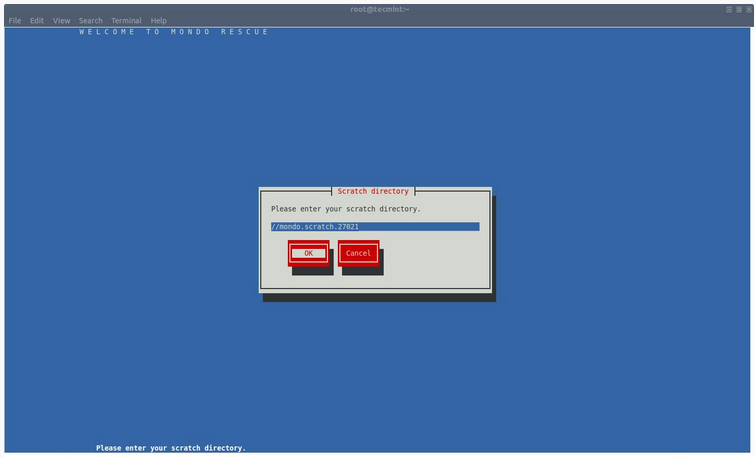The image size is (755, 458).
Task: Click the gray dialog area right of Cancel
Action: (x=435, y=255)
